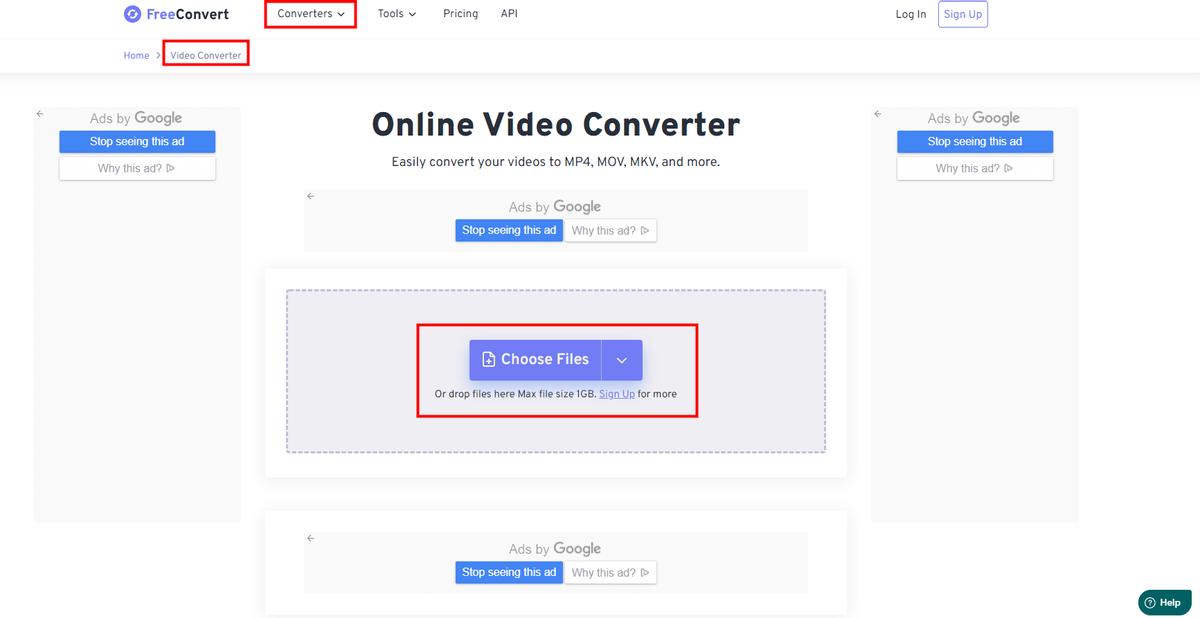1200x618 pixels.
Task: Click the file icon inside Choose Files button
Action: click(x=489, y=359)
